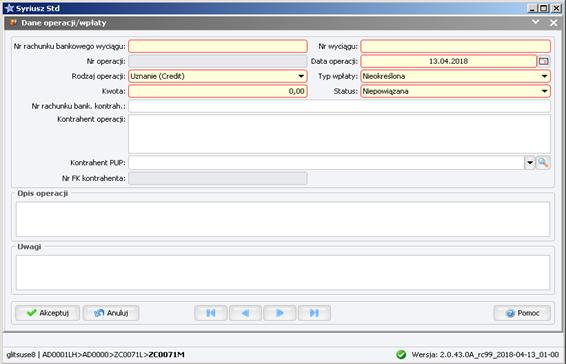The height and width of the screenshot is (364, 566).
Task: Open the Typ wpłaty dropdown
Action: pos(544,76)
